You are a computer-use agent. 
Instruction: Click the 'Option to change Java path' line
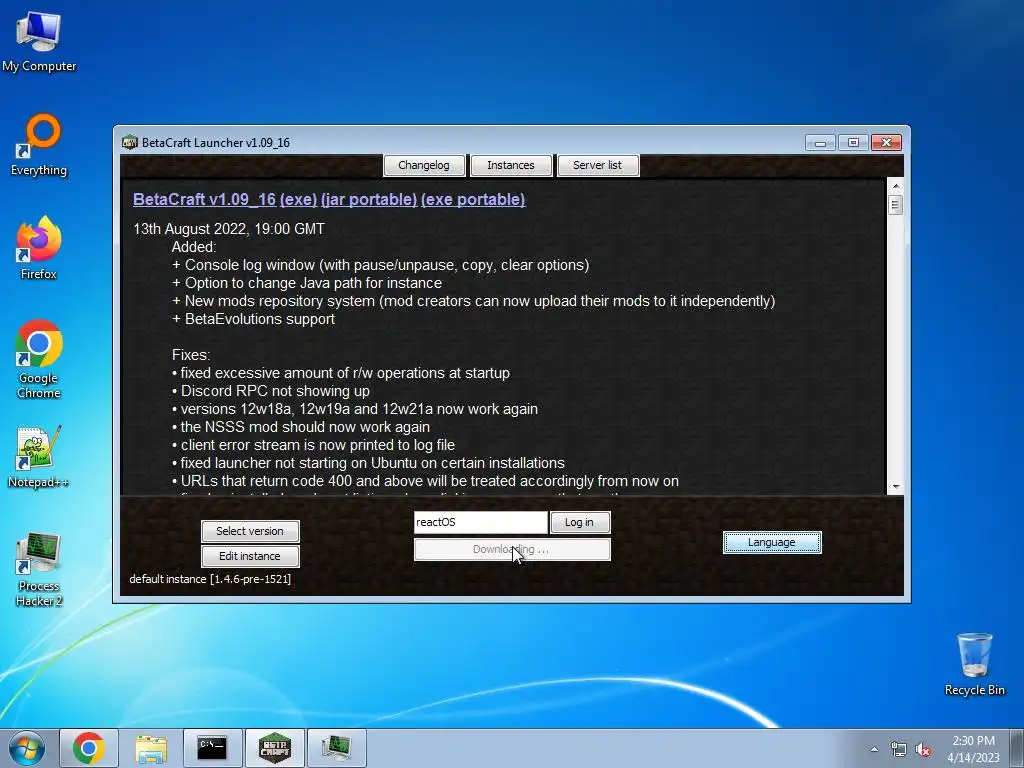[307, 283]
